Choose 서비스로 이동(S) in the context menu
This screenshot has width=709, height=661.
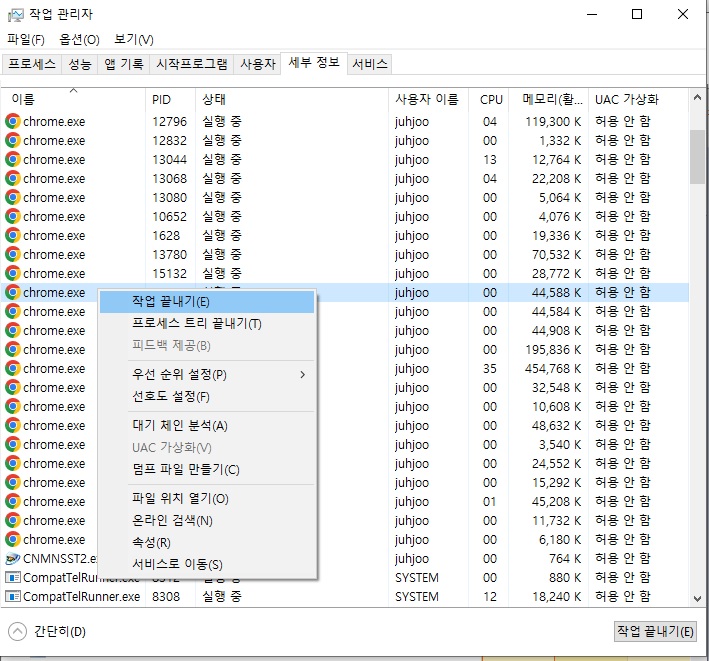click(207, 564)
